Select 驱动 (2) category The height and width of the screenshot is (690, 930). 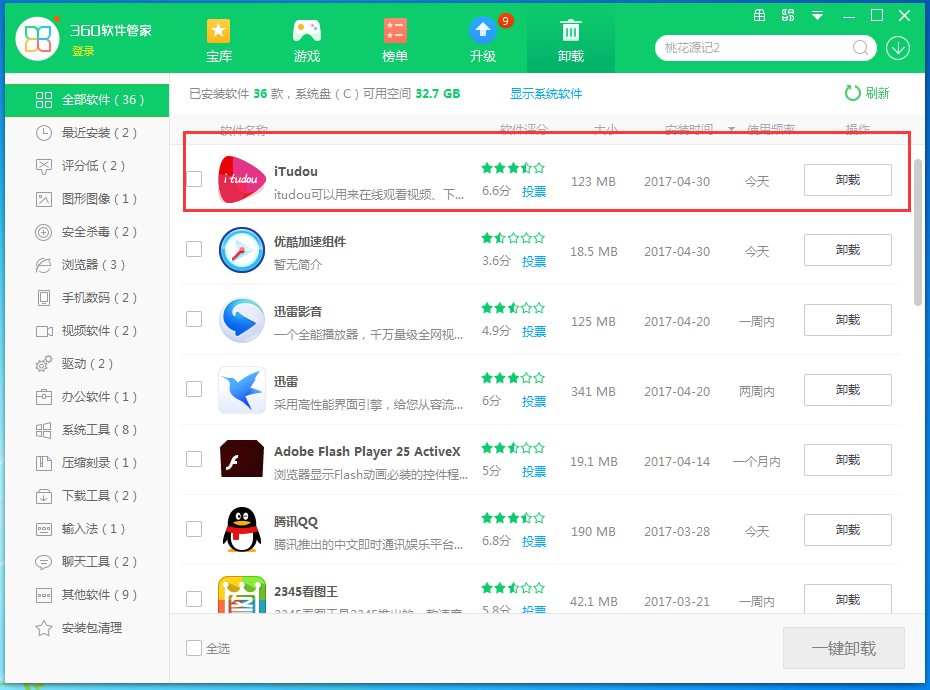[x=87, y=364]
